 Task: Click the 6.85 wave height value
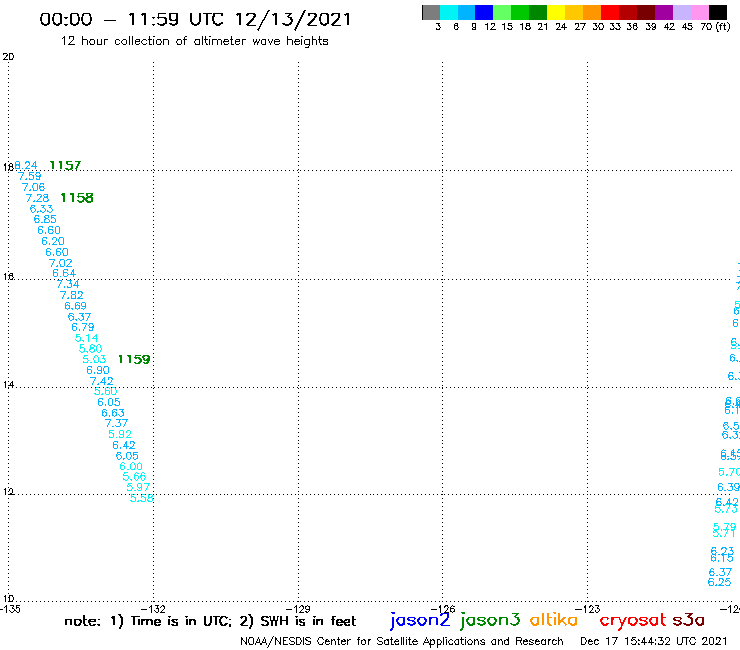45,219
